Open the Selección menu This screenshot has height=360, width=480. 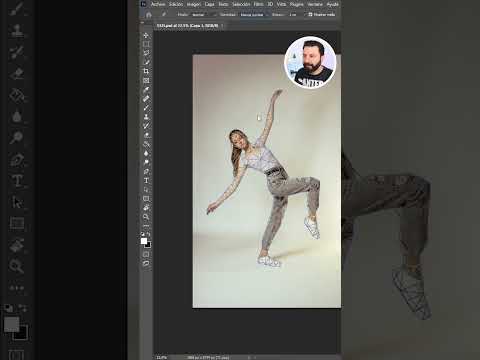pyautogui.click(x=241, y=4)
